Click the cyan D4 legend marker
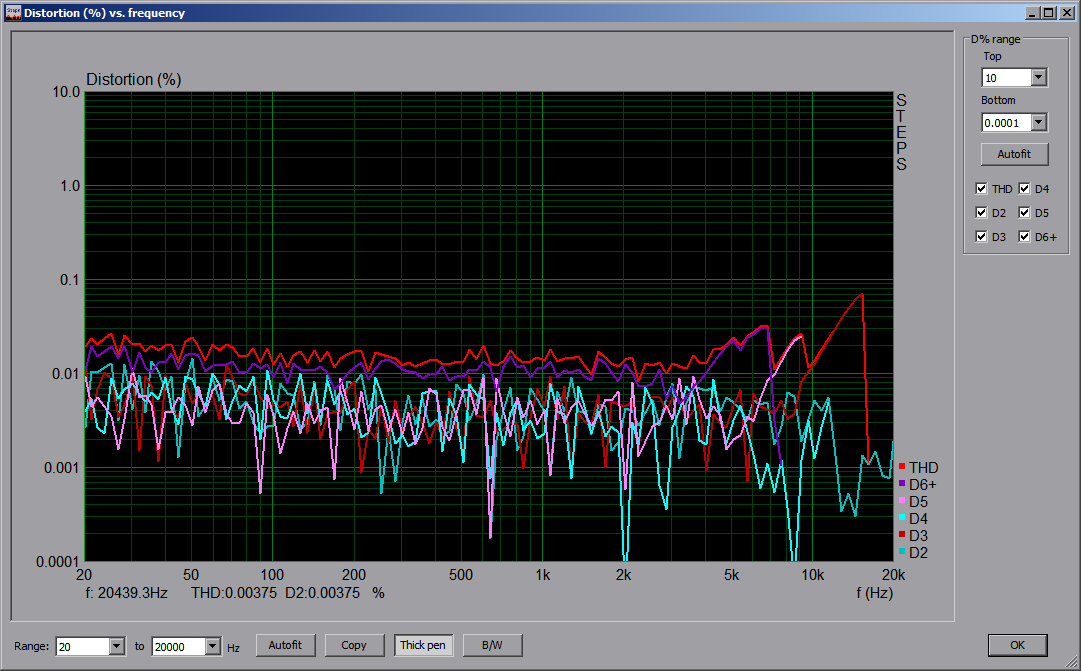Screen dimensions: 1081x671 pyautogui.click(x=902, y=518)
